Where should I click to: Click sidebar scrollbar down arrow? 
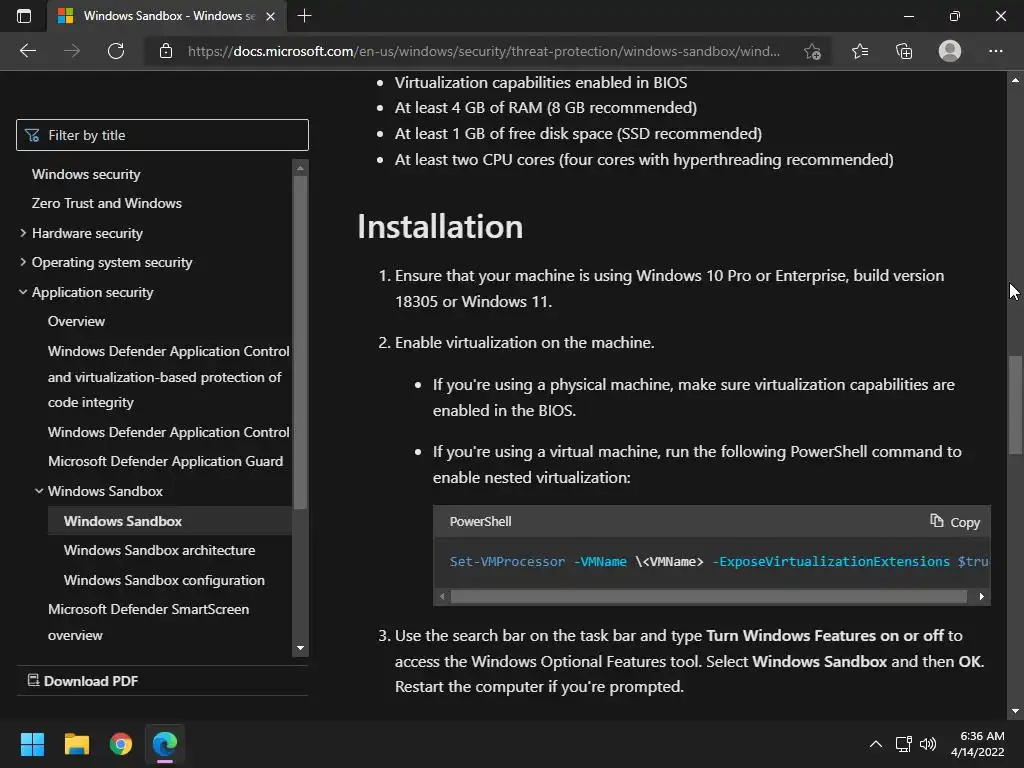[300, 648]
